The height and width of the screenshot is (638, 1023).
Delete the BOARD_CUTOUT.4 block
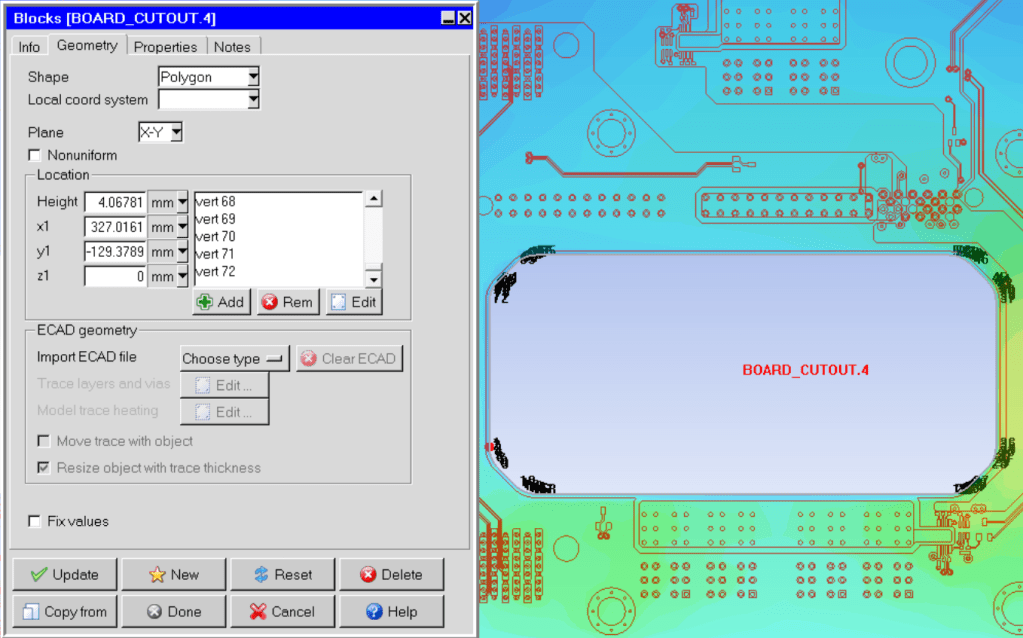click(x=391, y=575)
